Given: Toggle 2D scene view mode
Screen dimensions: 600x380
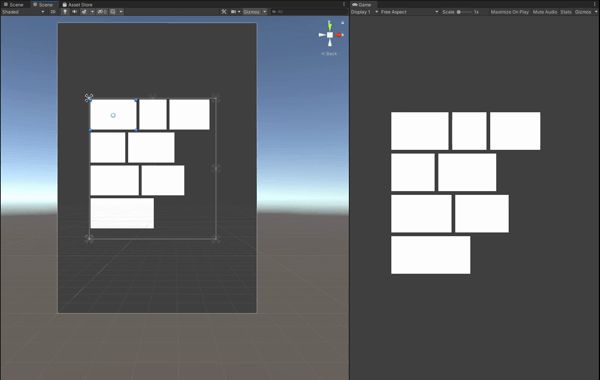Looking at the screenshot, I should 53,12.
